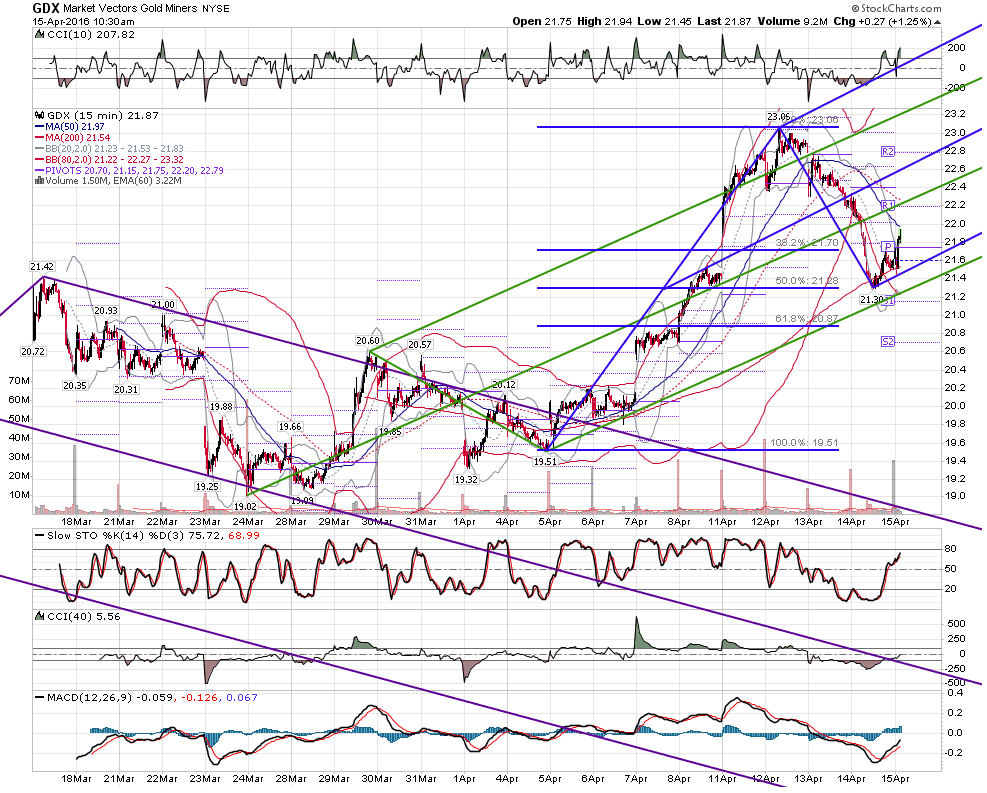This screenshot has height=793, width=987.
Task: Click the 15-Apr-2016 10:30am timestamp
Action: pyautogui.click(x=84, y=21)
